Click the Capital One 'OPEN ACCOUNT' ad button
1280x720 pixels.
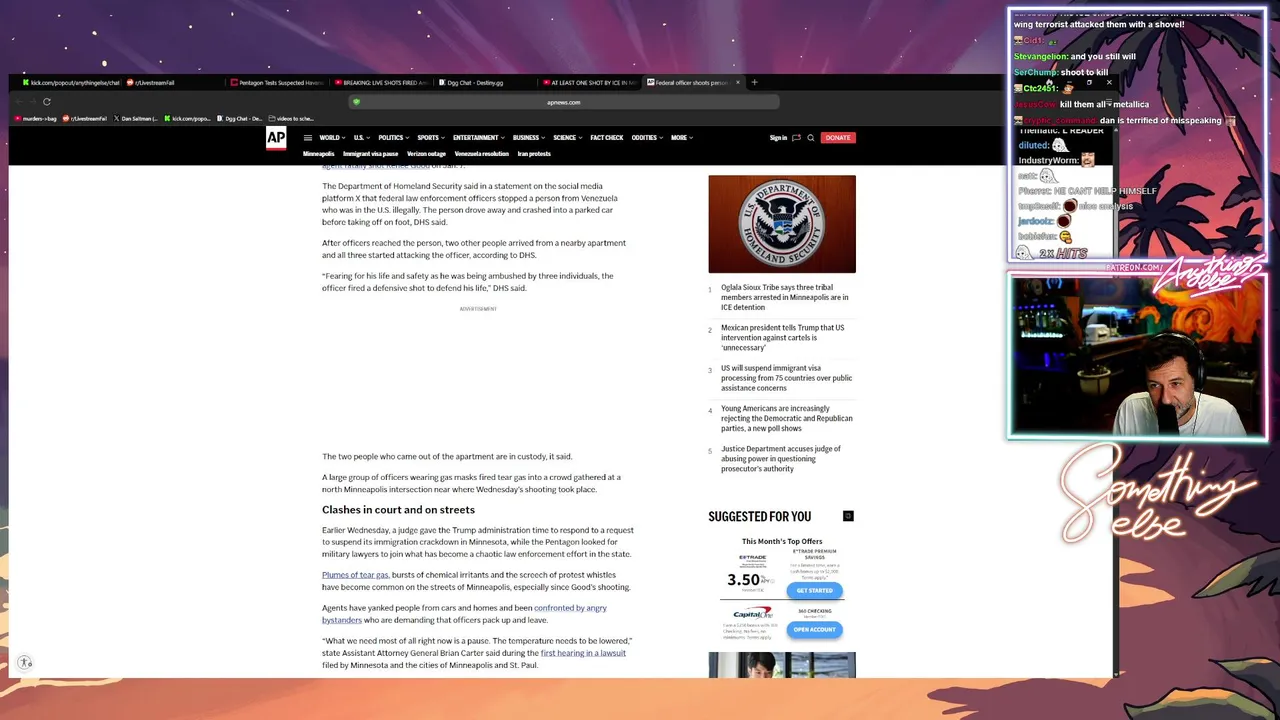coord(814,629)
